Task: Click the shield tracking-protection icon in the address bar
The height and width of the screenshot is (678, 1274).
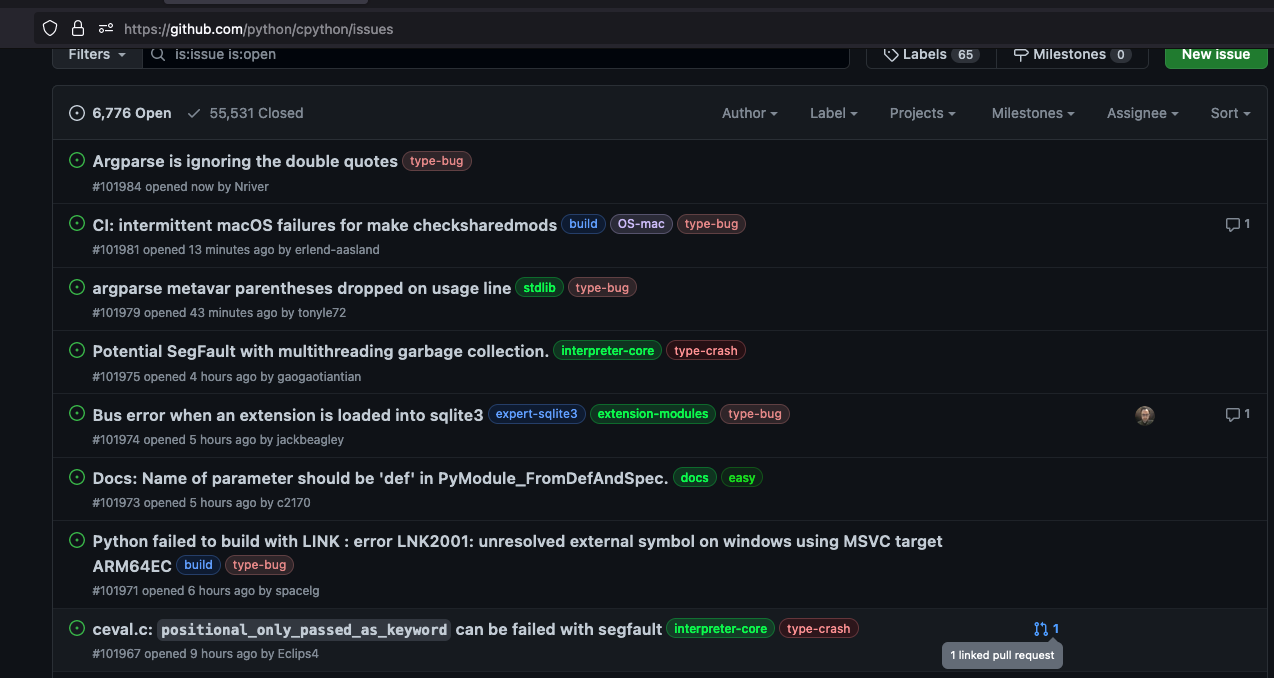Action: (49, 28)
